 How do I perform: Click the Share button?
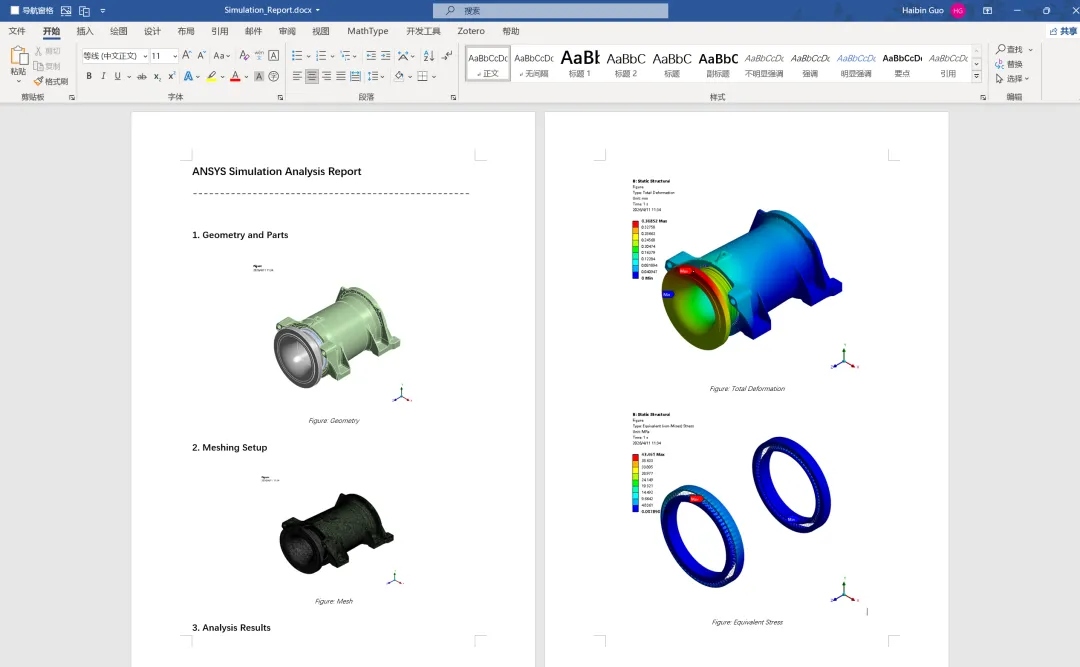1063,31
